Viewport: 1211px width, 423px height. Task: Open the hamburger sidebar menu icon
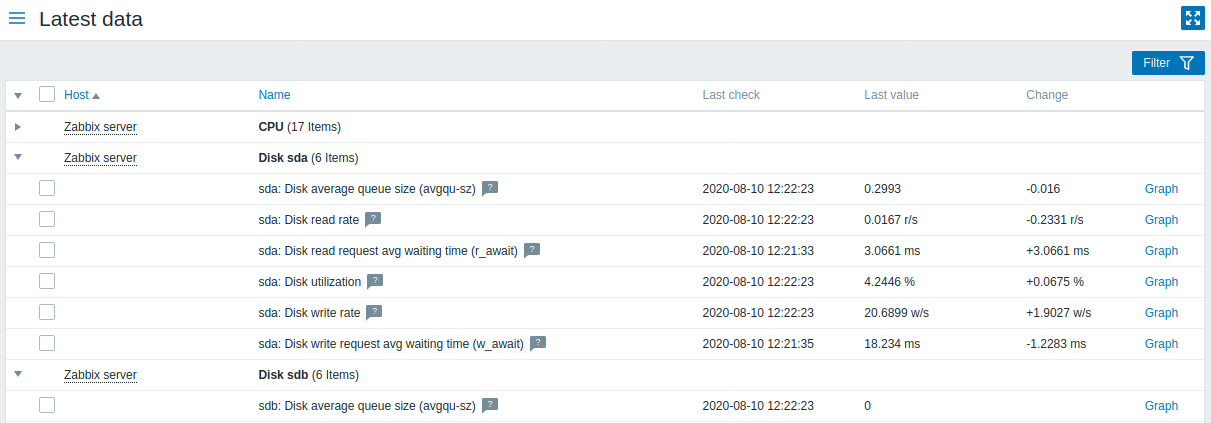tap(17, 18)
